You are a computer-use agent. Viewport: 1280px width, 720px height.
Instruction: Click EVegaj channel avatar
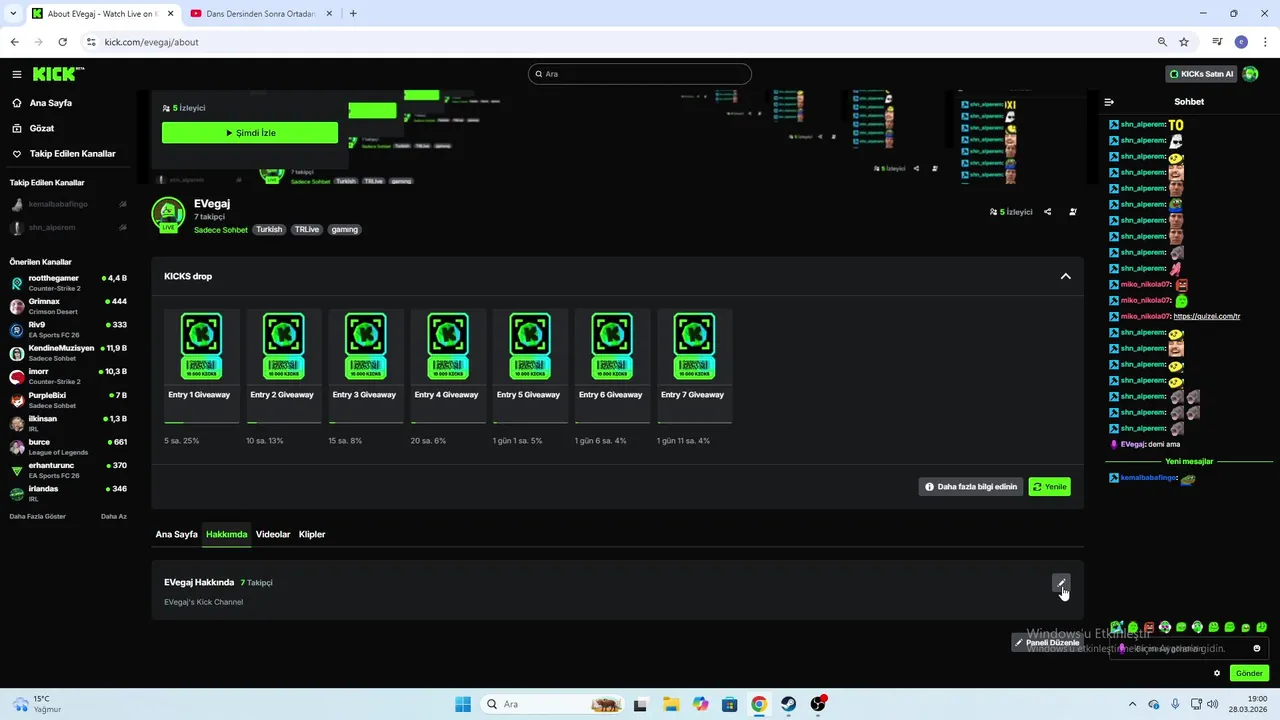pyautogui.click(x=168, y=214)
